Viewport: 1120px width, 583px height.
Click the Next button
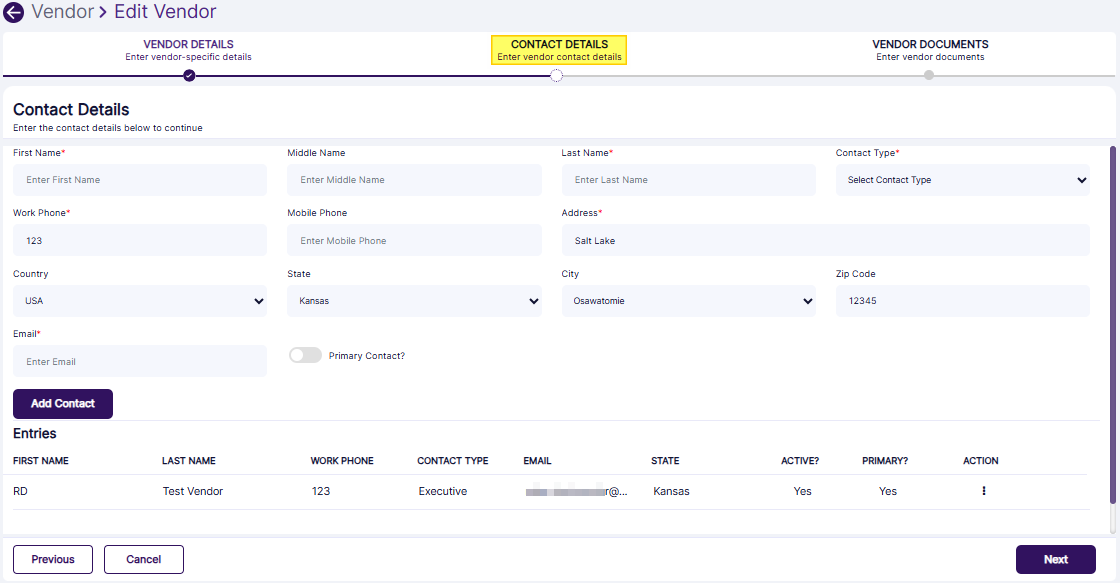pos(1055,560)
